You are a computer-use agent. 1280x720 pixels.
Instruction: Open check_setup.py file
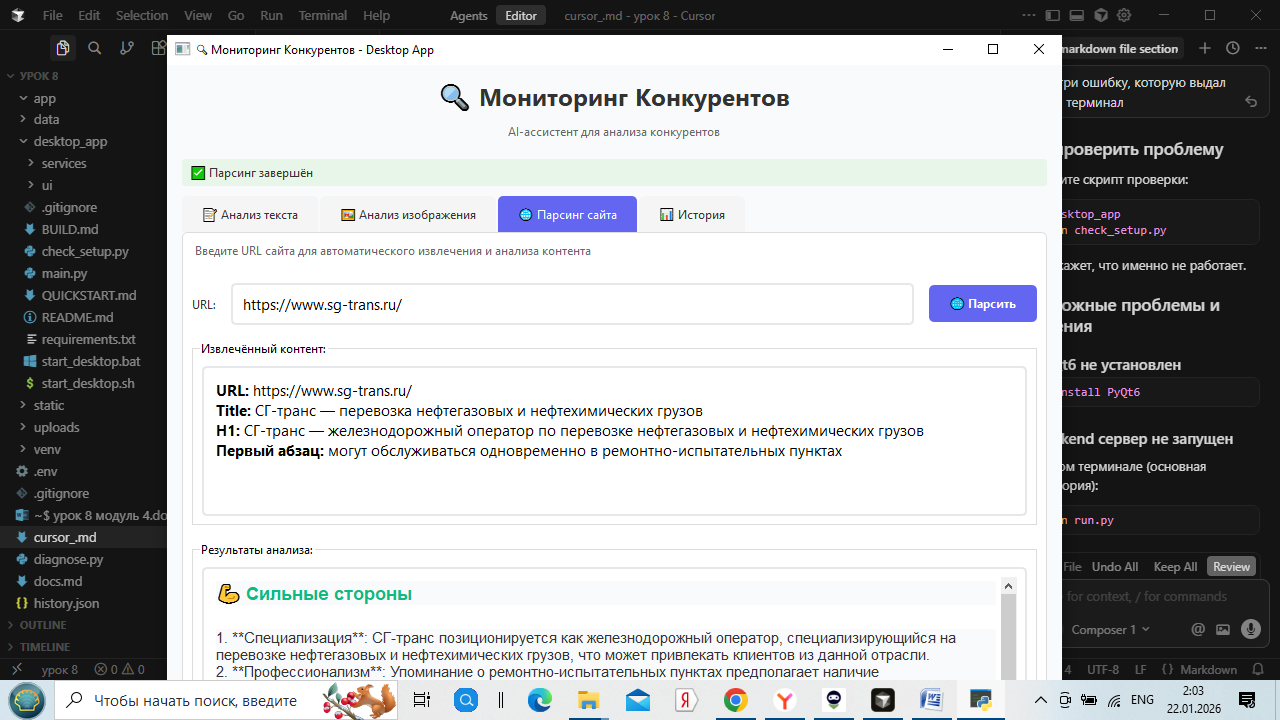83,251
